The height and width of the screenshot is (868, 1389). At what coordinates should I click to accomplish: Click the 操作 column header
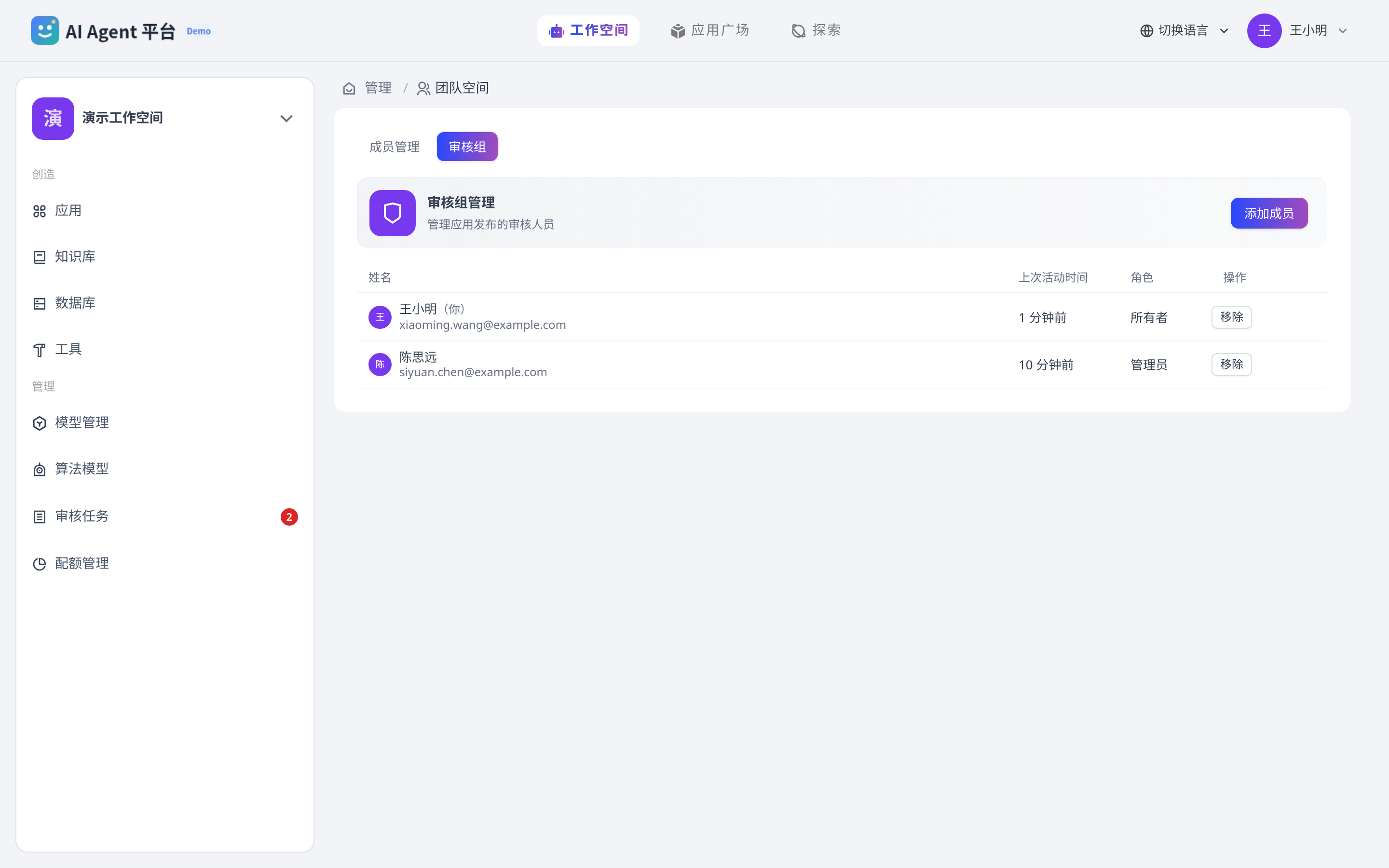coord(1235,278)
